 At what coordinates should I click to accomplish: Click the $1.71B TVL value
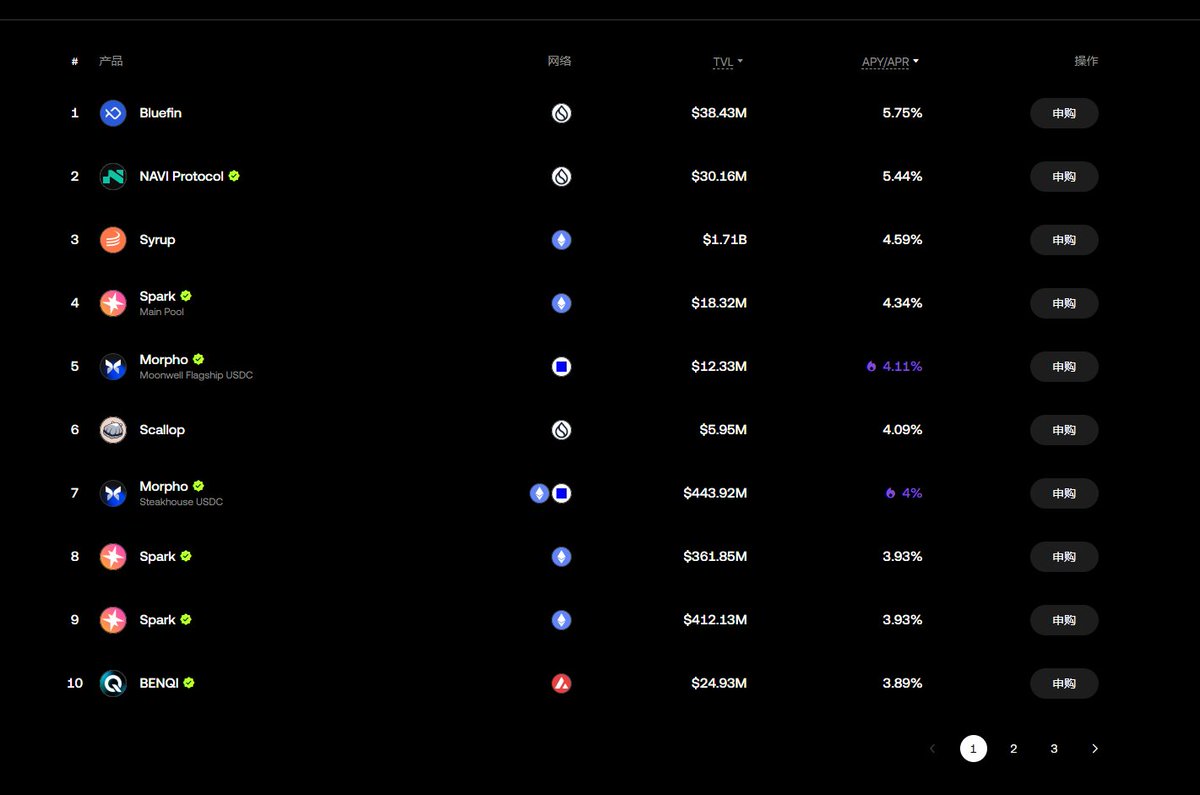coord(725,240)
